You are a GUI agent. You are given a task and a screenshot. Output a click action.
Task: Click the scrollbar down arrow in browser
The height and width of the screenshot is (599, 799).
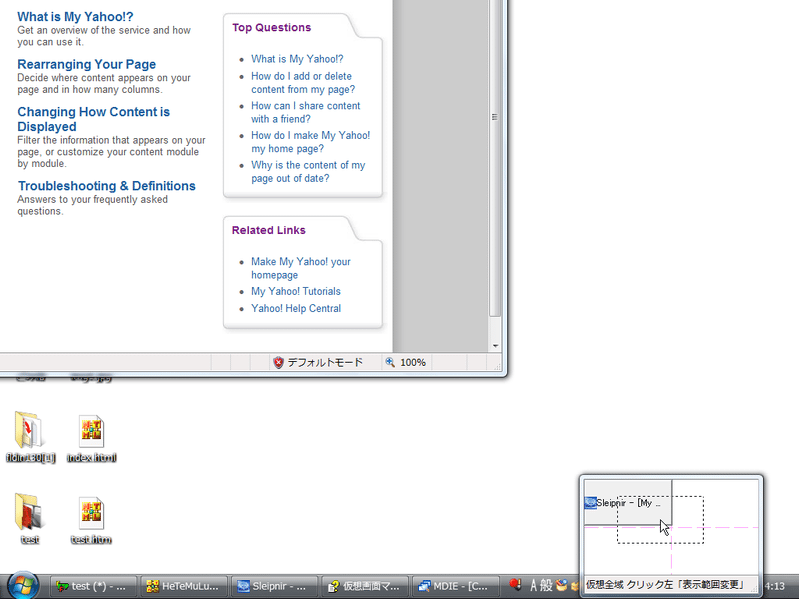(495, 346)
